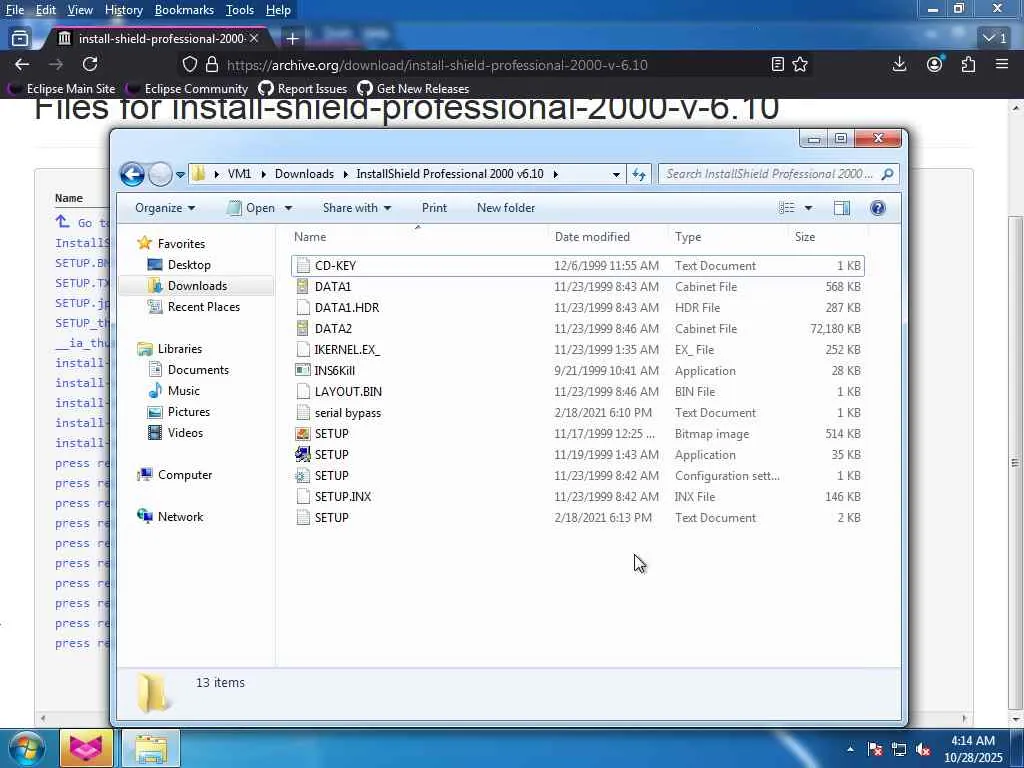
Task: Click New folder in the Explorer toolbar
Action: tap(506, 208)
